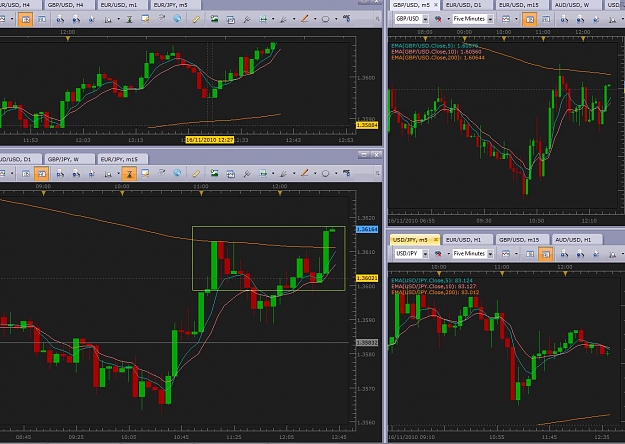Toggle the highlighted orange mode button in USD/JPY toolbar
625x444 pixels.
(x=546, y=254)
